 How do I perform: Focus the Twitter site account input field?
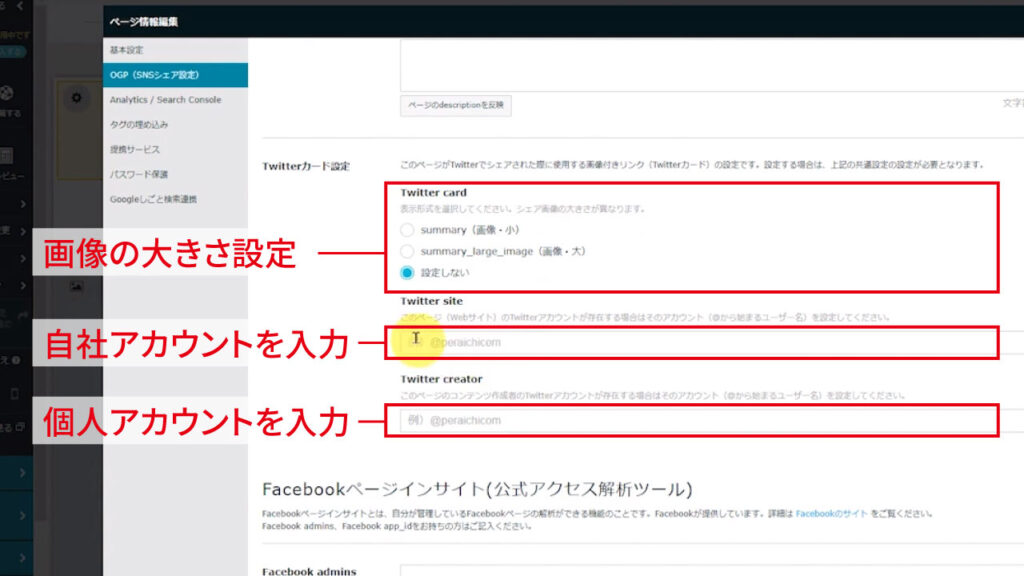712,342
